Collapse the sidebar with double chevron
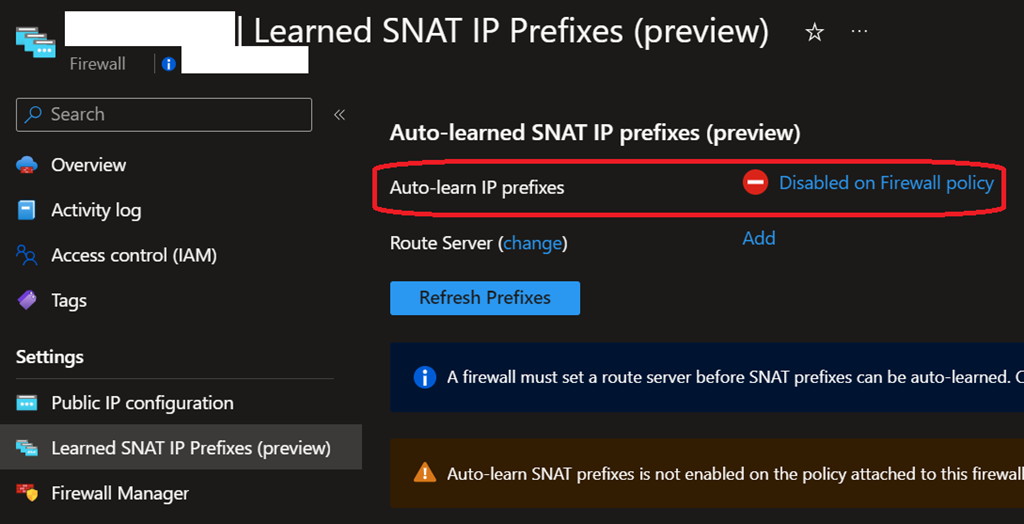The image size is (1024, 524). (x=339, y=114)
